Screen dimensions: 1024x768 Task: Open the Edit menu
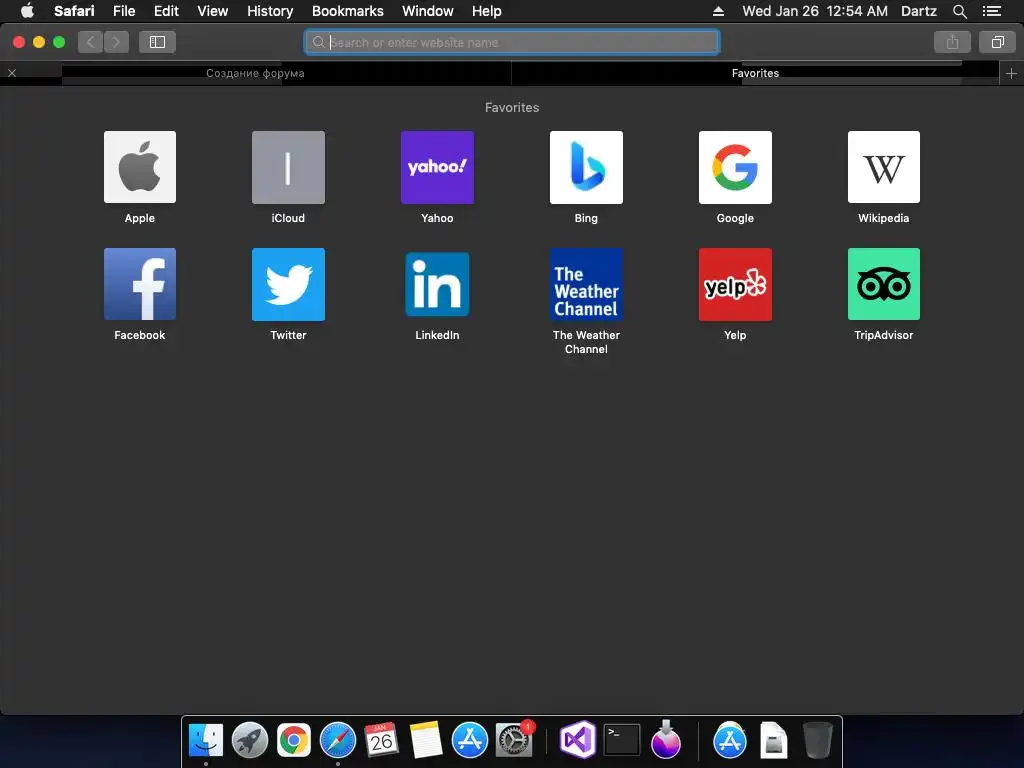point(166,11)
